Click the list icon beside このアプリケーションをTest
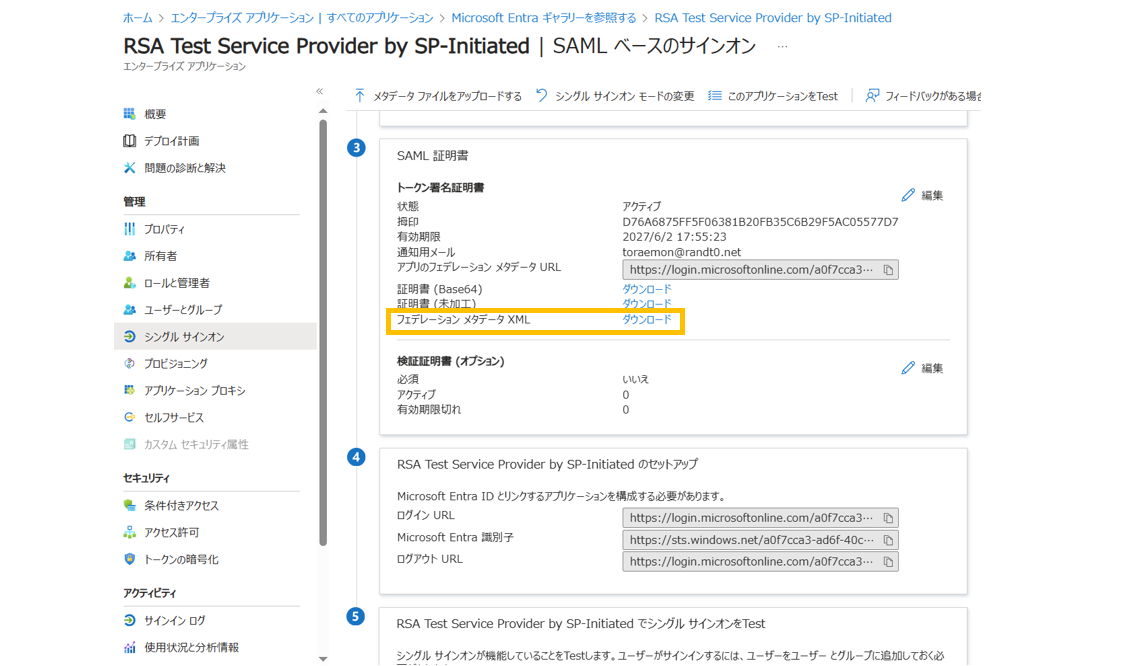 (715, 95)
